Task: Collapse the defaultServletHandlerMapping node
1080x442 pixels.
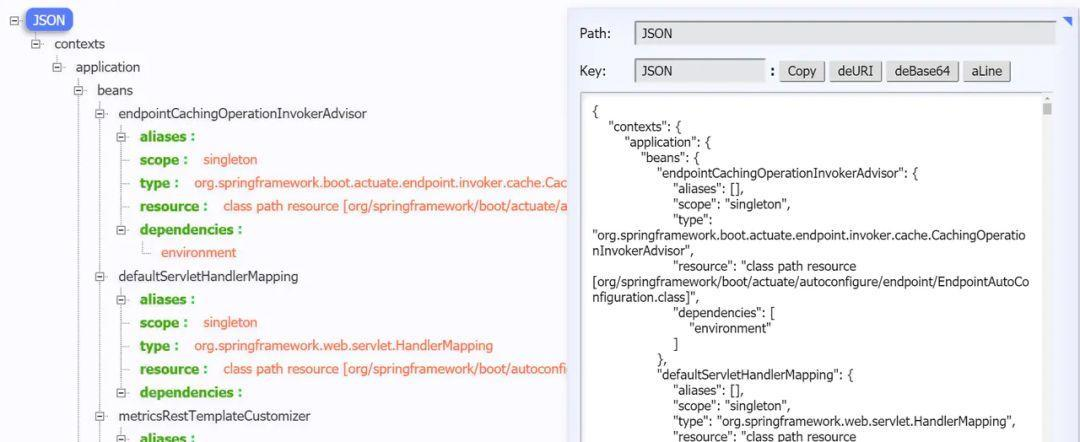Action: (101, 277)
